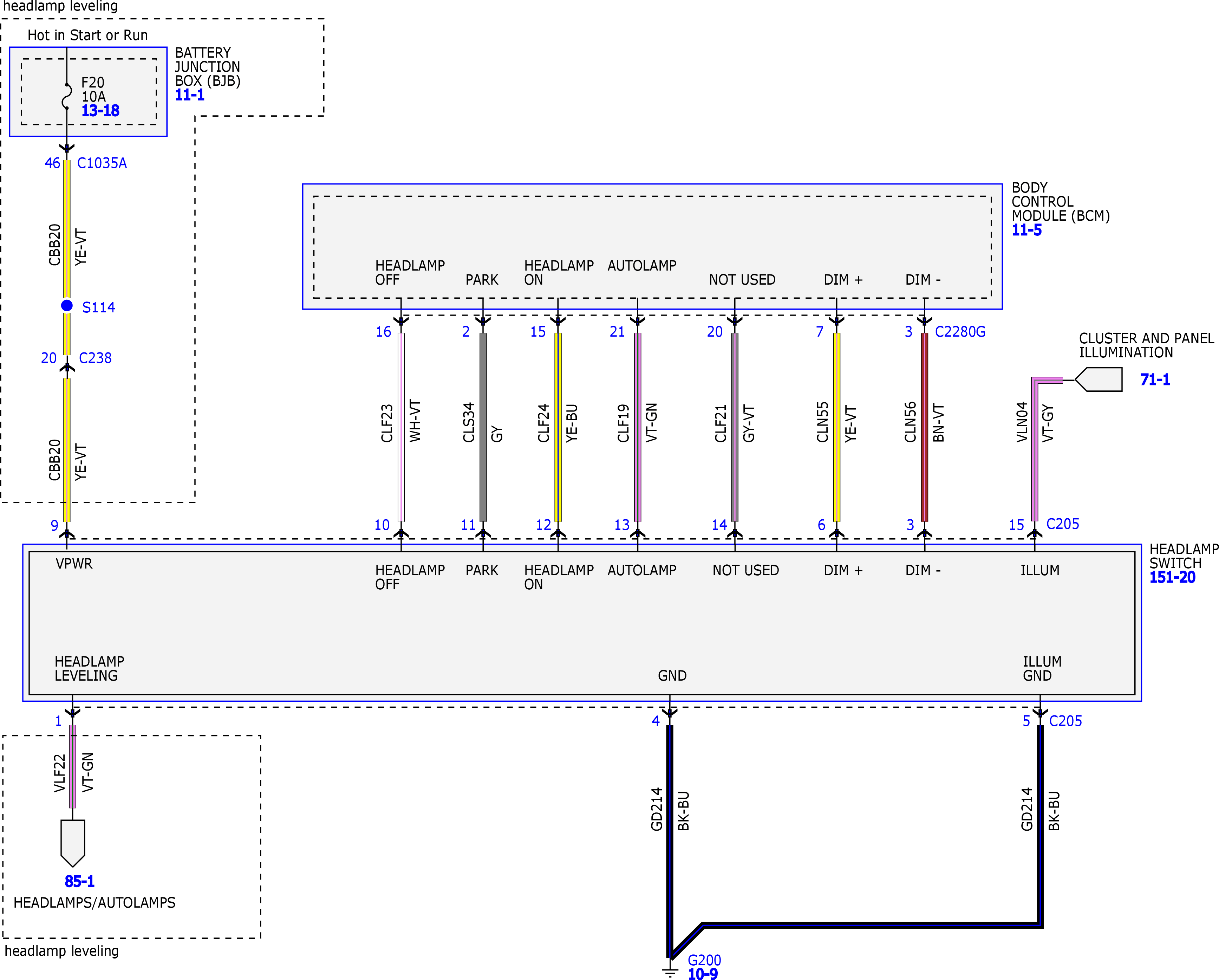Select connector label C1035A
Viewport: 1219px width, 980px height.
tap(102, 163)
